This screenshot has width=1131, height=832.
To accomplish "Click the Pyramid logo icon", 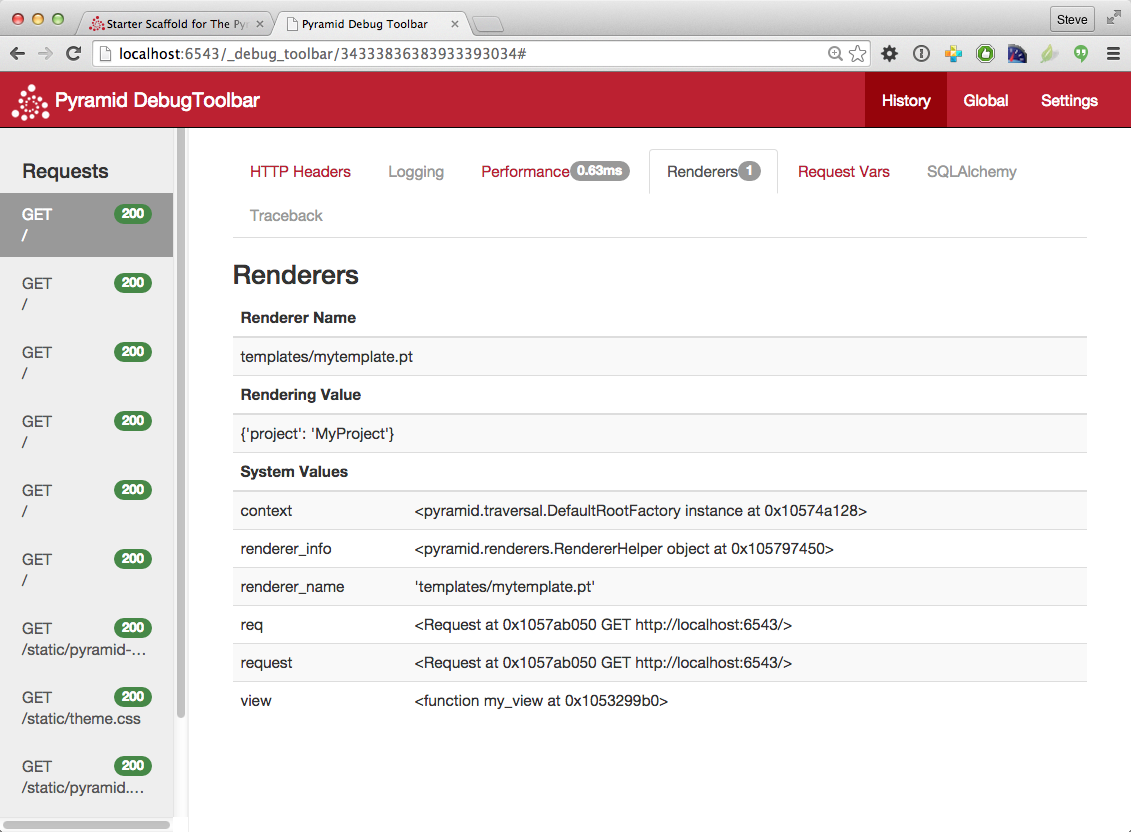I will tap(30, 101).
